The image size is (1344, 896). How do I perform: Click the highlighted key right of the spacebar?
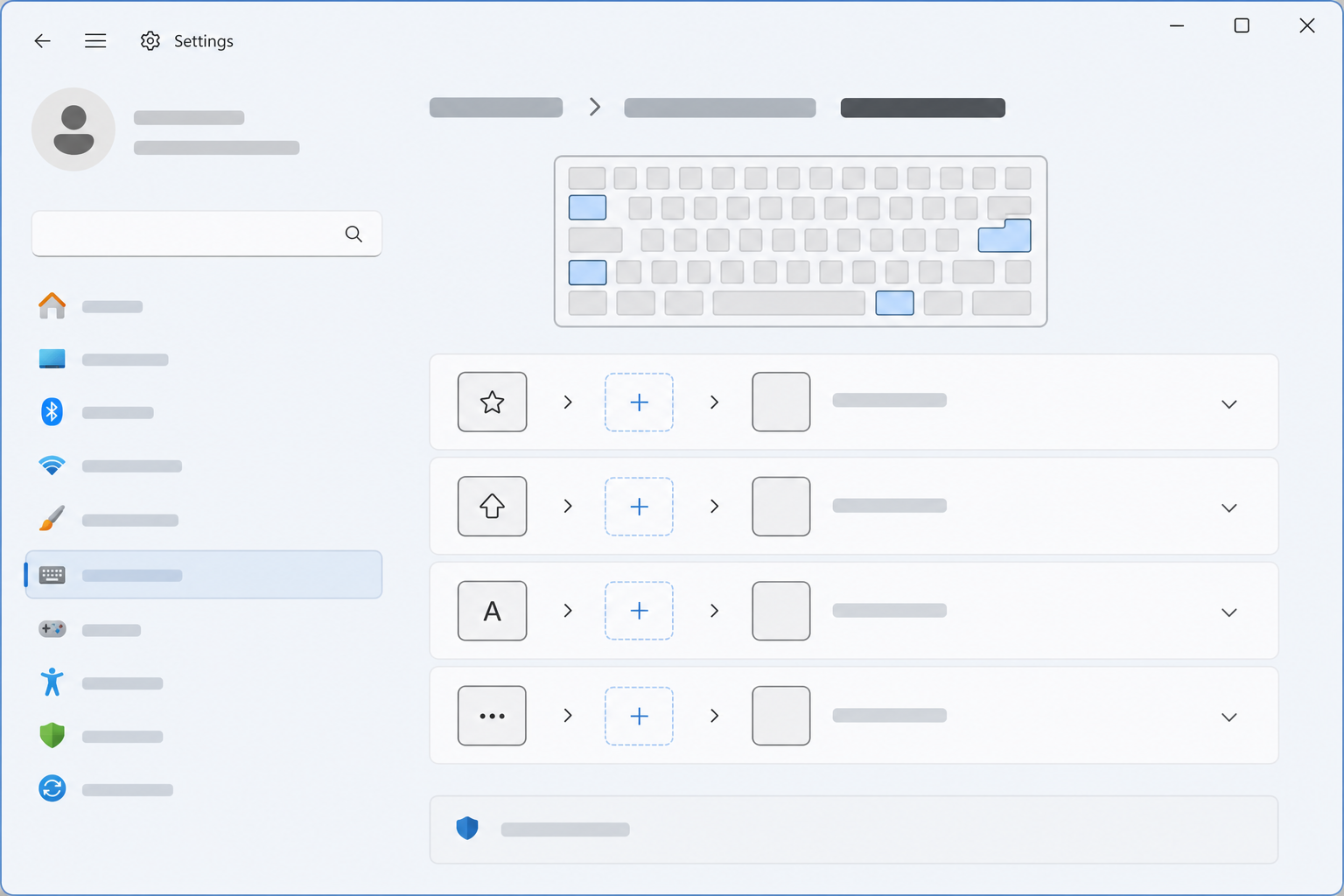(894, 303)
